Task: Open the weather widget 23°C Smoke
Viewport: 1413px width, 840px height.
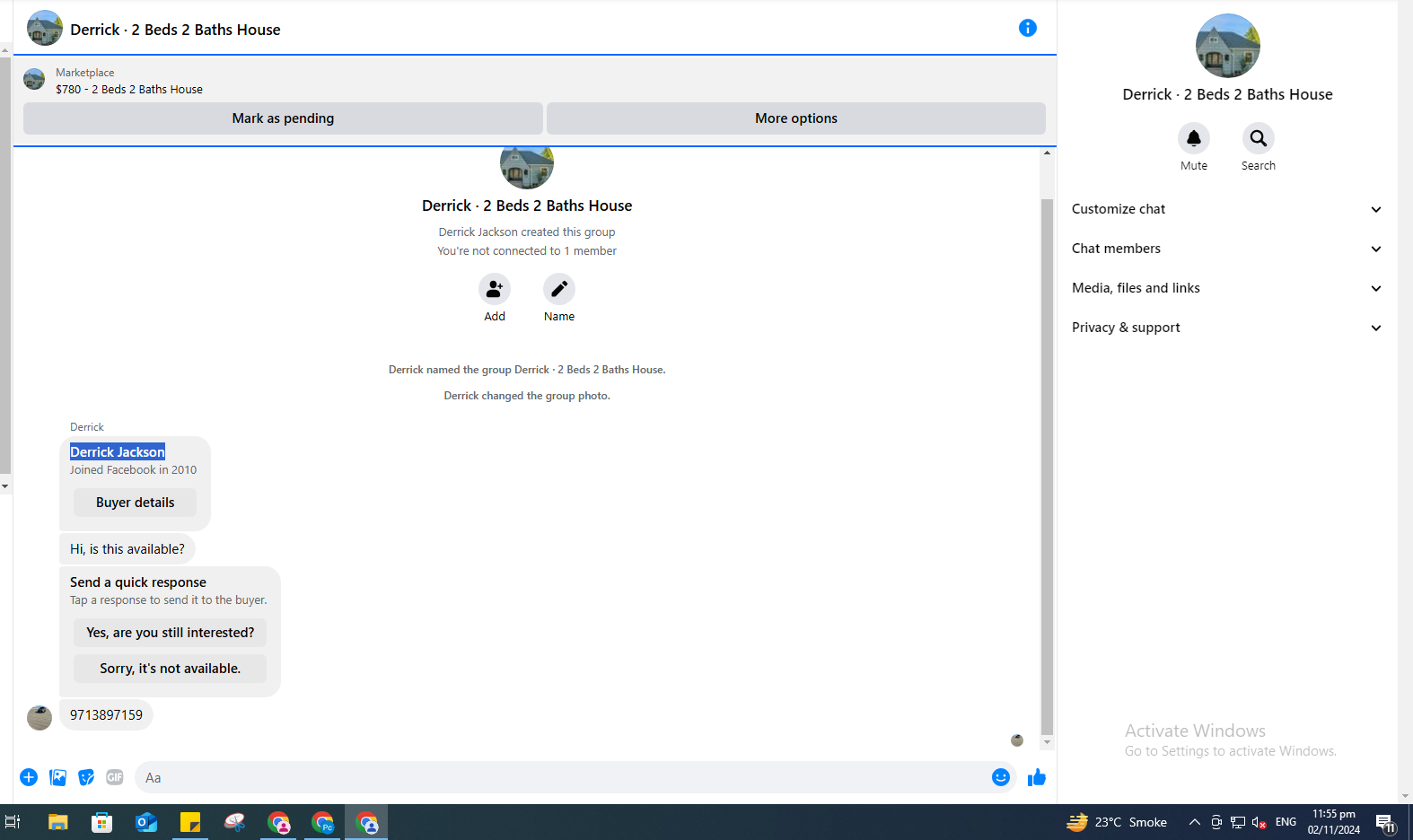Action: pos(1117,822)
